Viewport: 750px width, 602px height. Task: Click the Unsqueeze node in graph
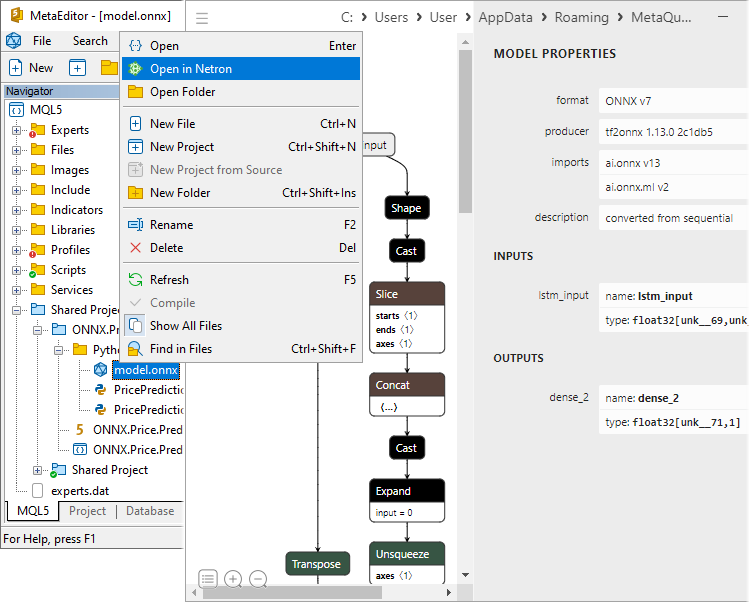pyautogui.click(x=407, y=554)
